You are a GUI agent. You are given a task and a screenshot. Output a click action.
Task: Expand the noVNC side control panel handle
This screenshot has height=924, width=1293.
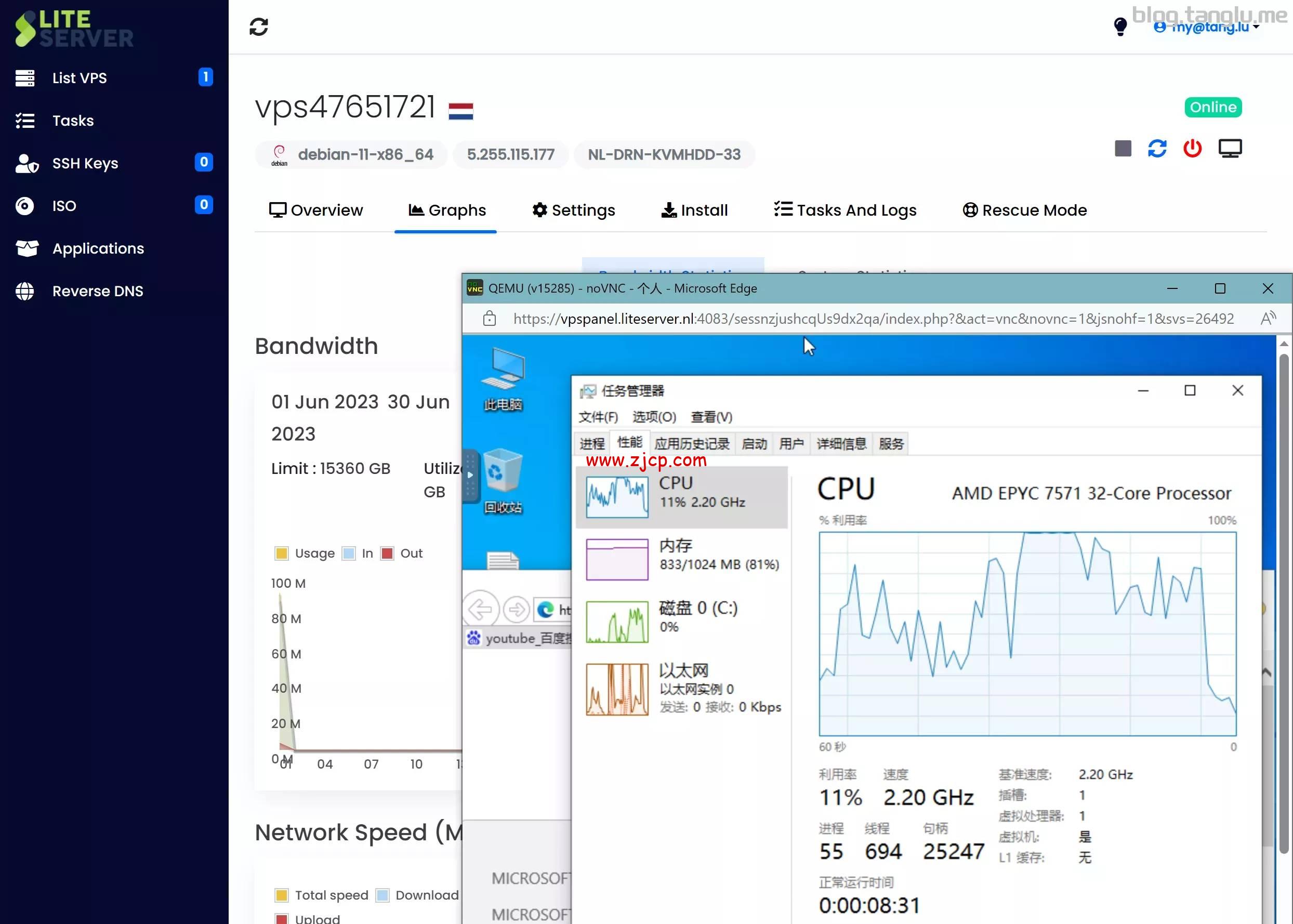[x=470, y=475]
